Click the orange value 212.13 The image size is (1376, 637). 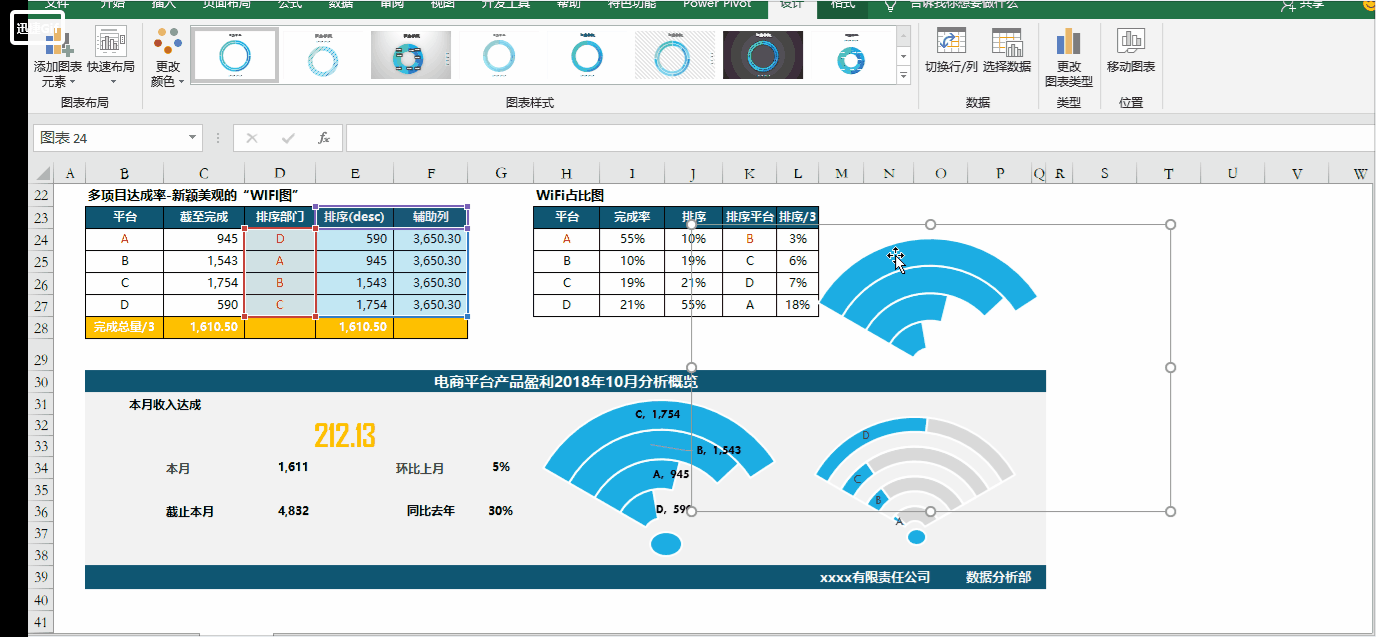click(344, 435)
